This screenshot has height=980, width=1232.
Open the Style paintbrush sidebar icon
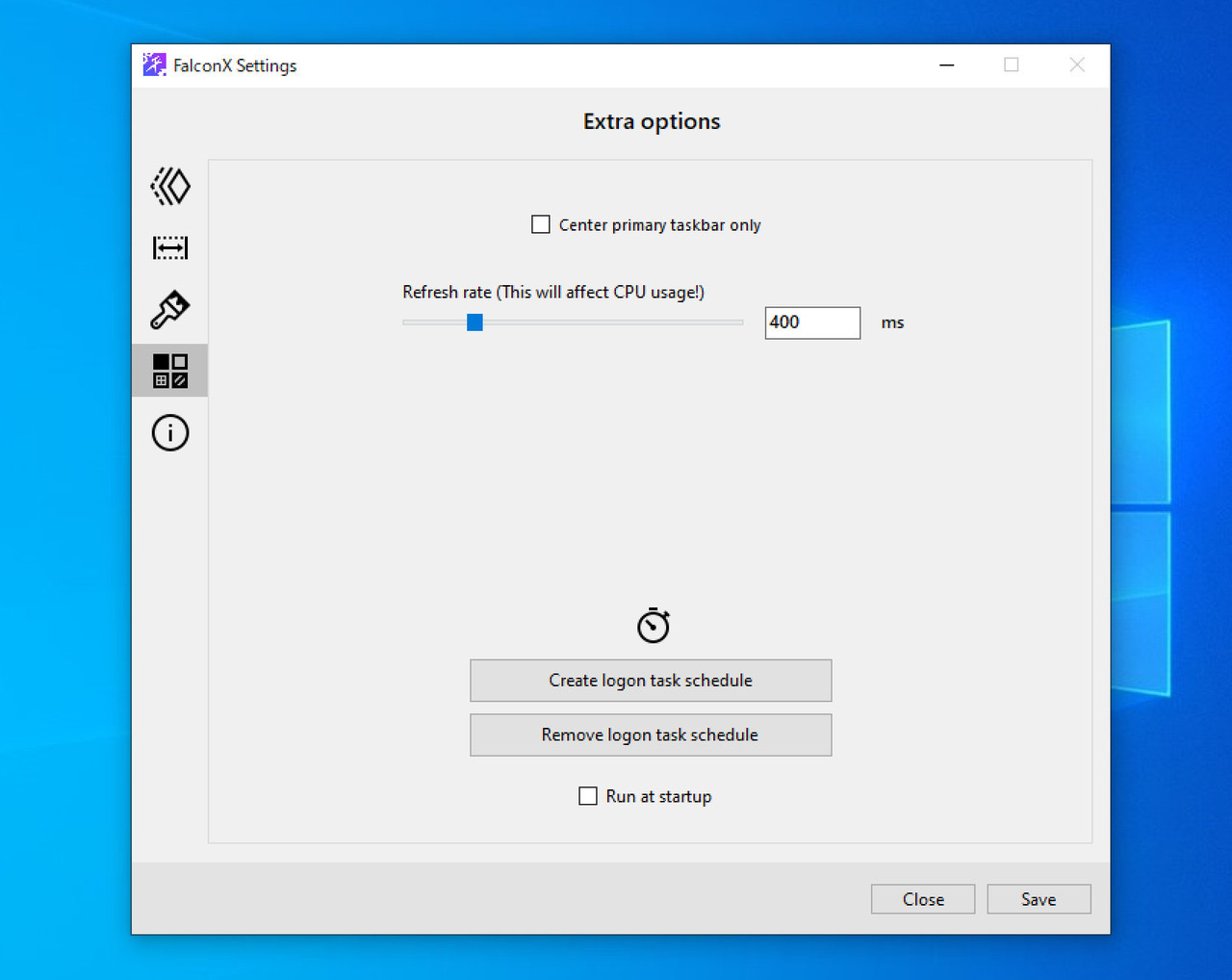point(170,309)
